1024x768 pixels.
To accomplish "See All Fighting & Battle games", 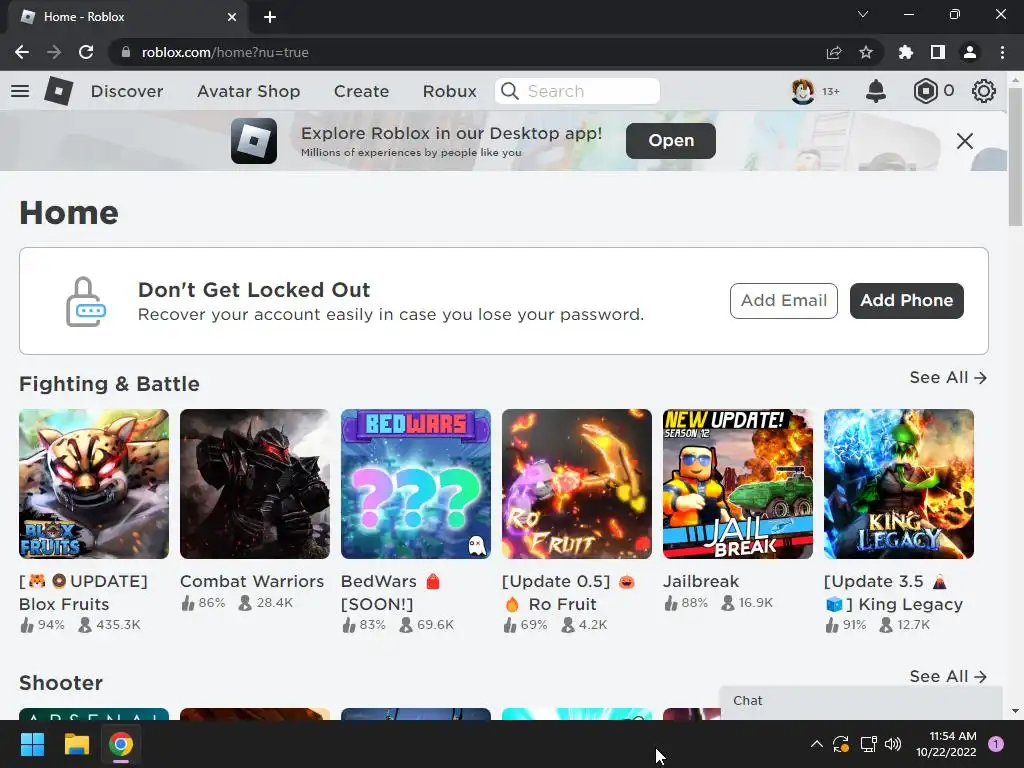I will coord(948,377).
